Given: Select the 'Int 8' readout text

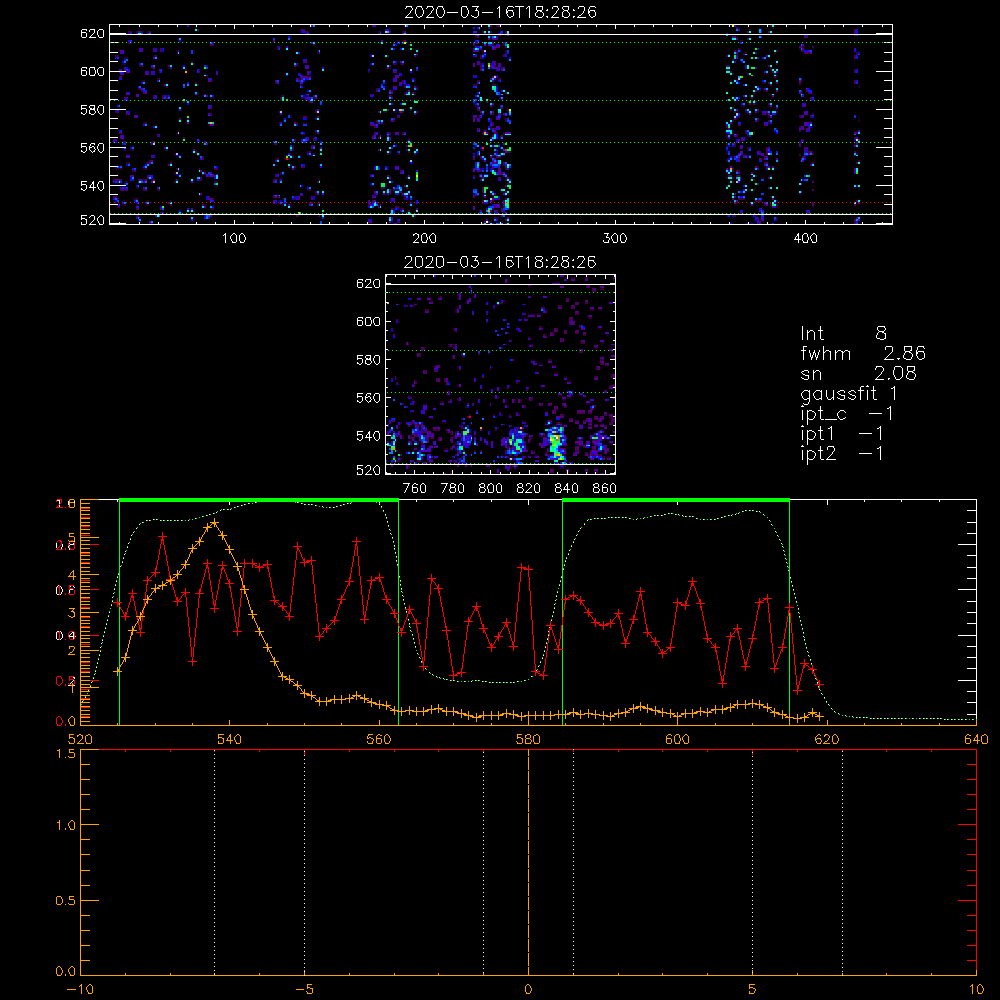Looking at the screenshot, I should (x=843, y=334).
